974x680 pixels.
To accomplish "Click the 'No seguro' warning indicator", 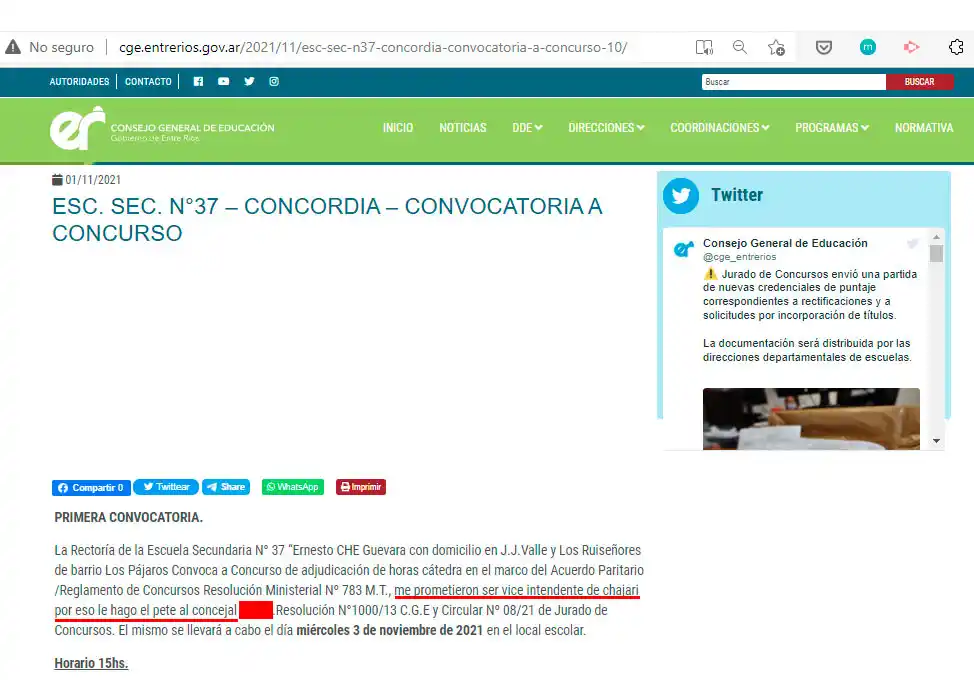I will click(x=48, y=46).
